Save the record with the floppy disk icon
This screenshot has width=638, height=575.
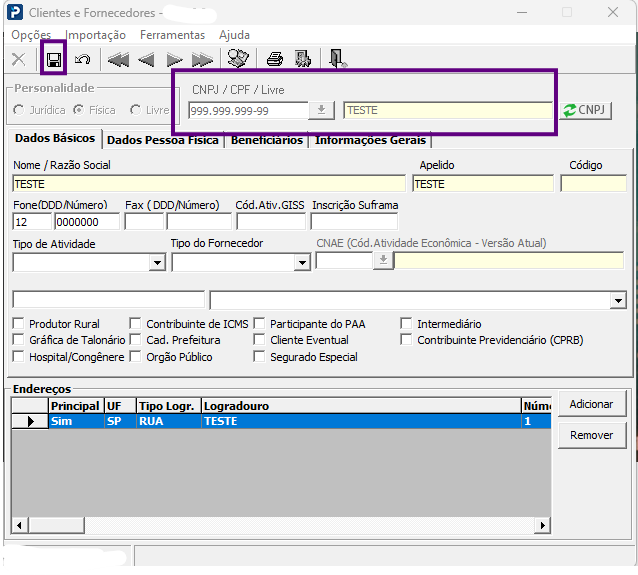pos(54,60)
